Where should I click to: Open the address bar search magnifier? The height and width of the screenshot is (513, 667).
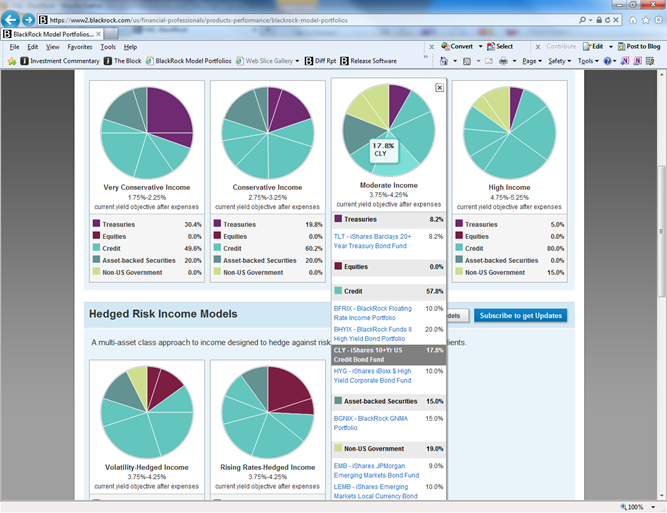(582, 20)
